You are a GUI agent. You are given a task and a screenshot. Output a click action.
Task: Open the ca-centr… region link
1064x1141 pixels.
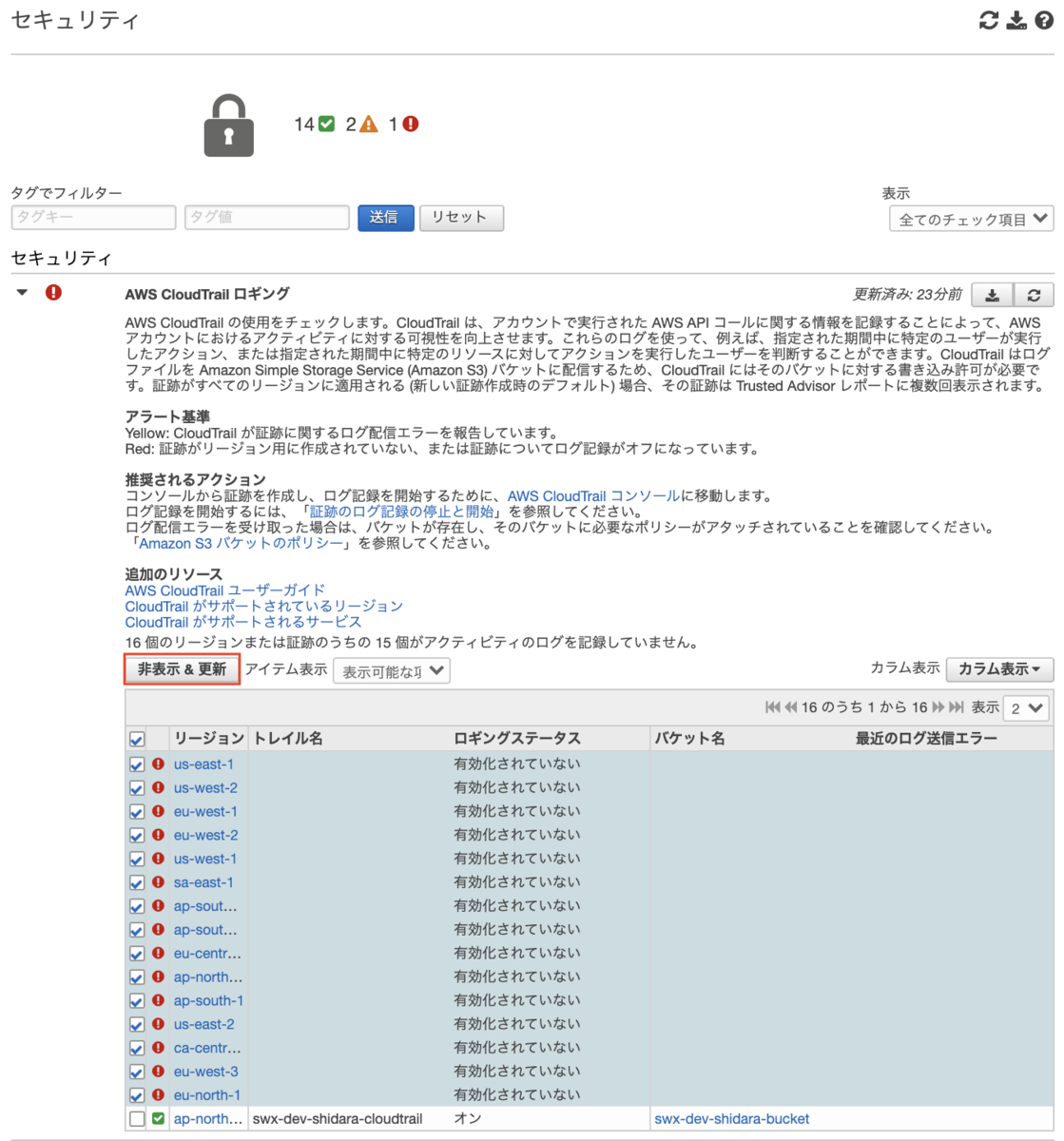click(x=207, y=1048)
